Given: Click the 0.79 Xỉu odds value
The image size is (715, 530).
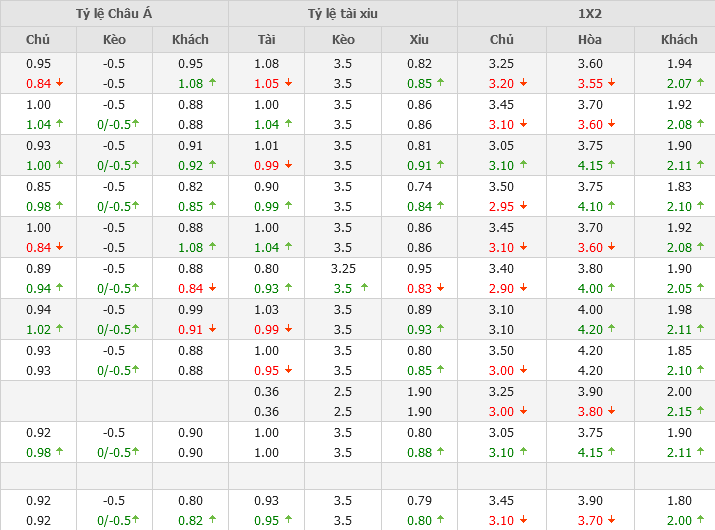Looking at the screenshot, I should 419,500.
